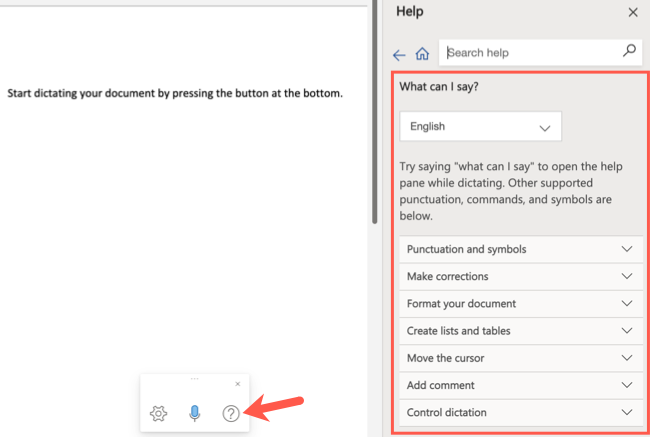Go back in the Help pane
This screenshot has width=650, height=437.
coord(399,55)
